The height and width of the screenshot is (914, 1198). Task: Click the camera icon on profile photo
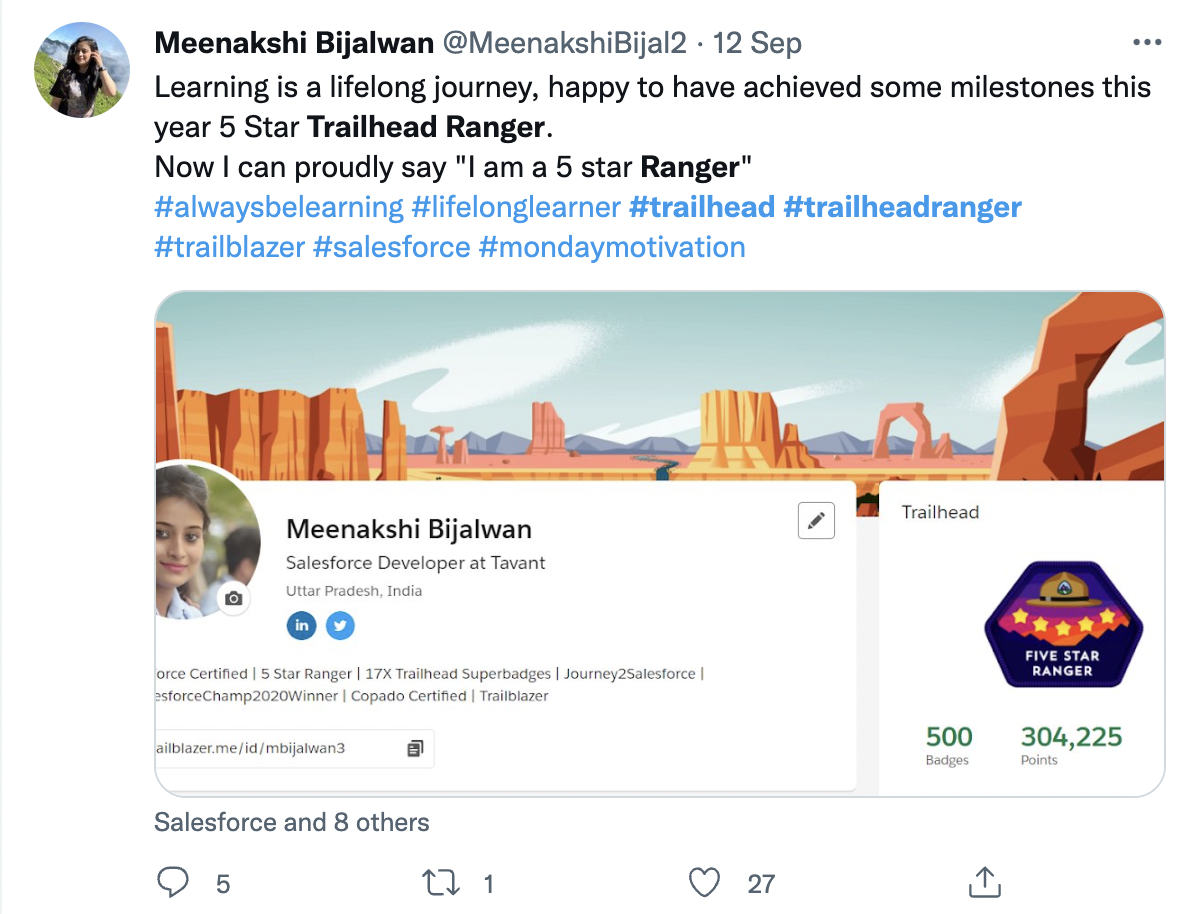click(x=234, y=598)
